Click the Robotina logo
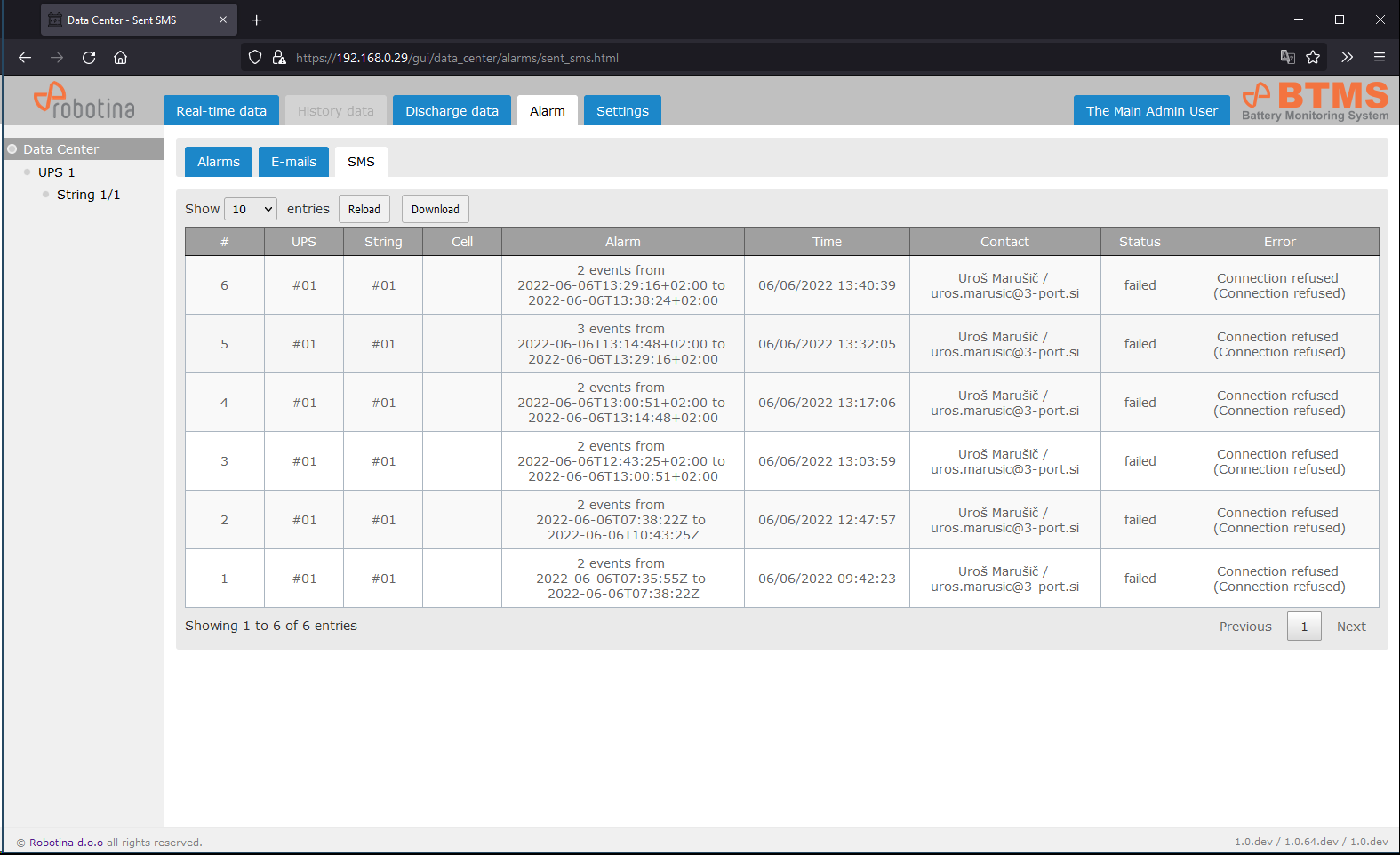The image size is (1400, 855). pyautogui.click(x=84, y=101)
